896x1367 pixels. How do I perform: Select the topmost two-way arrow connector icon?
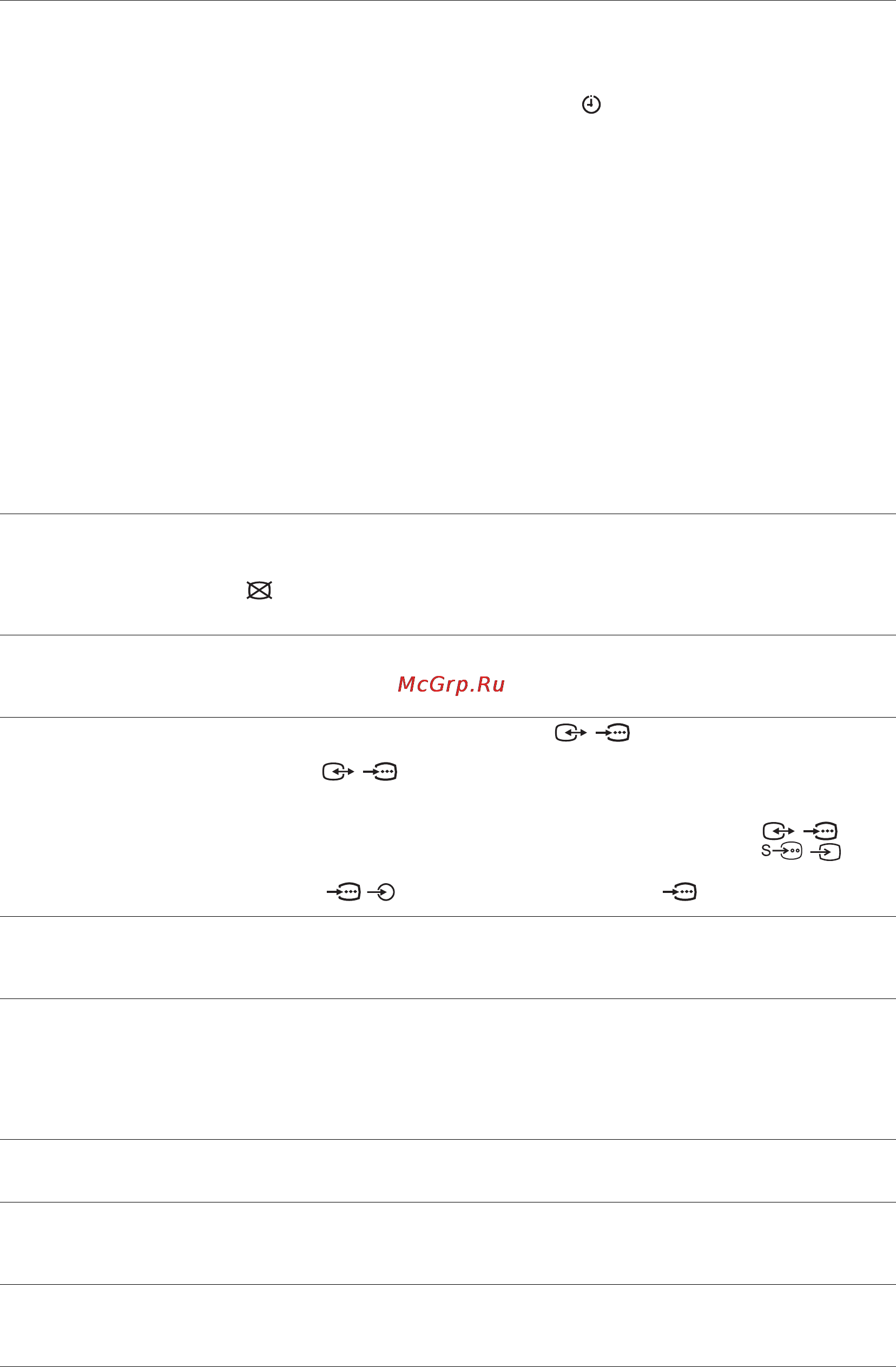coord(571,733)
